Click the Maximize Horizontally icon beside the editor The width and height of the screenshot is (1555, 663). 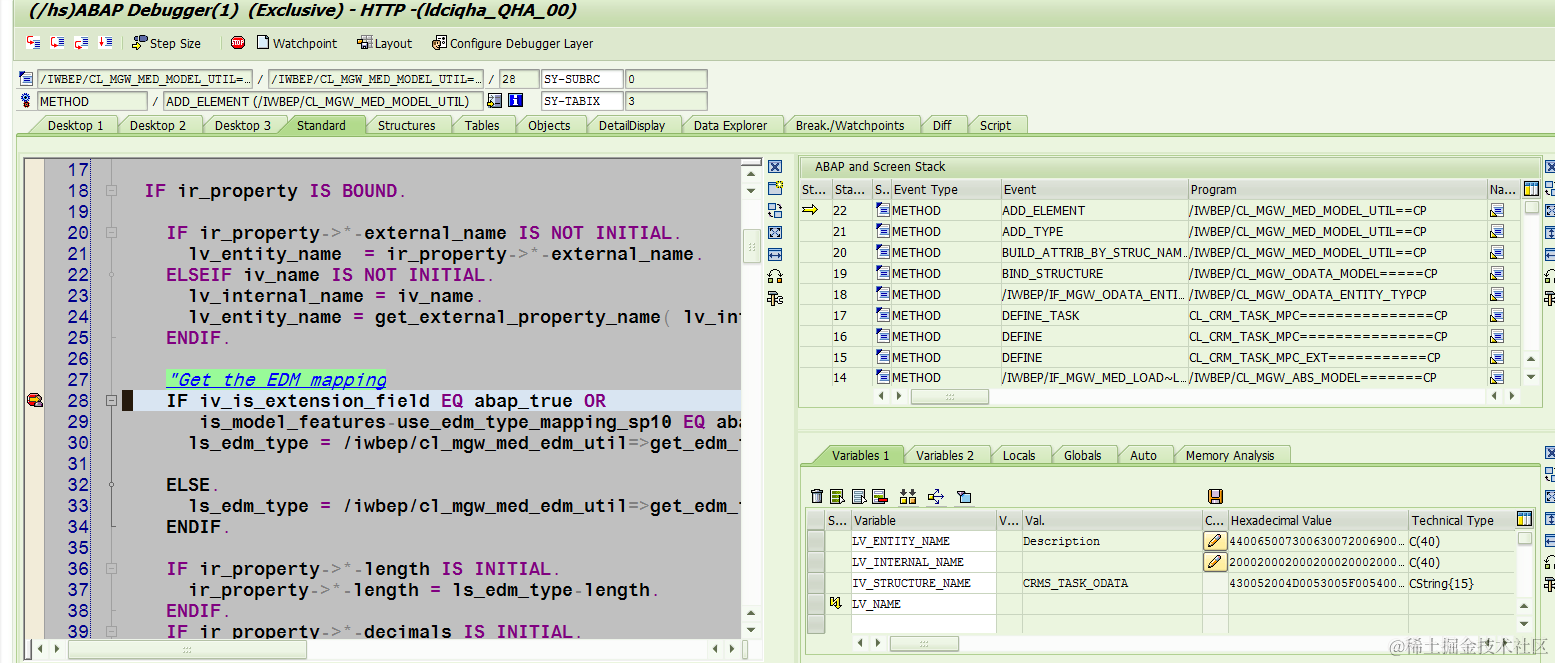click(775, 254)
